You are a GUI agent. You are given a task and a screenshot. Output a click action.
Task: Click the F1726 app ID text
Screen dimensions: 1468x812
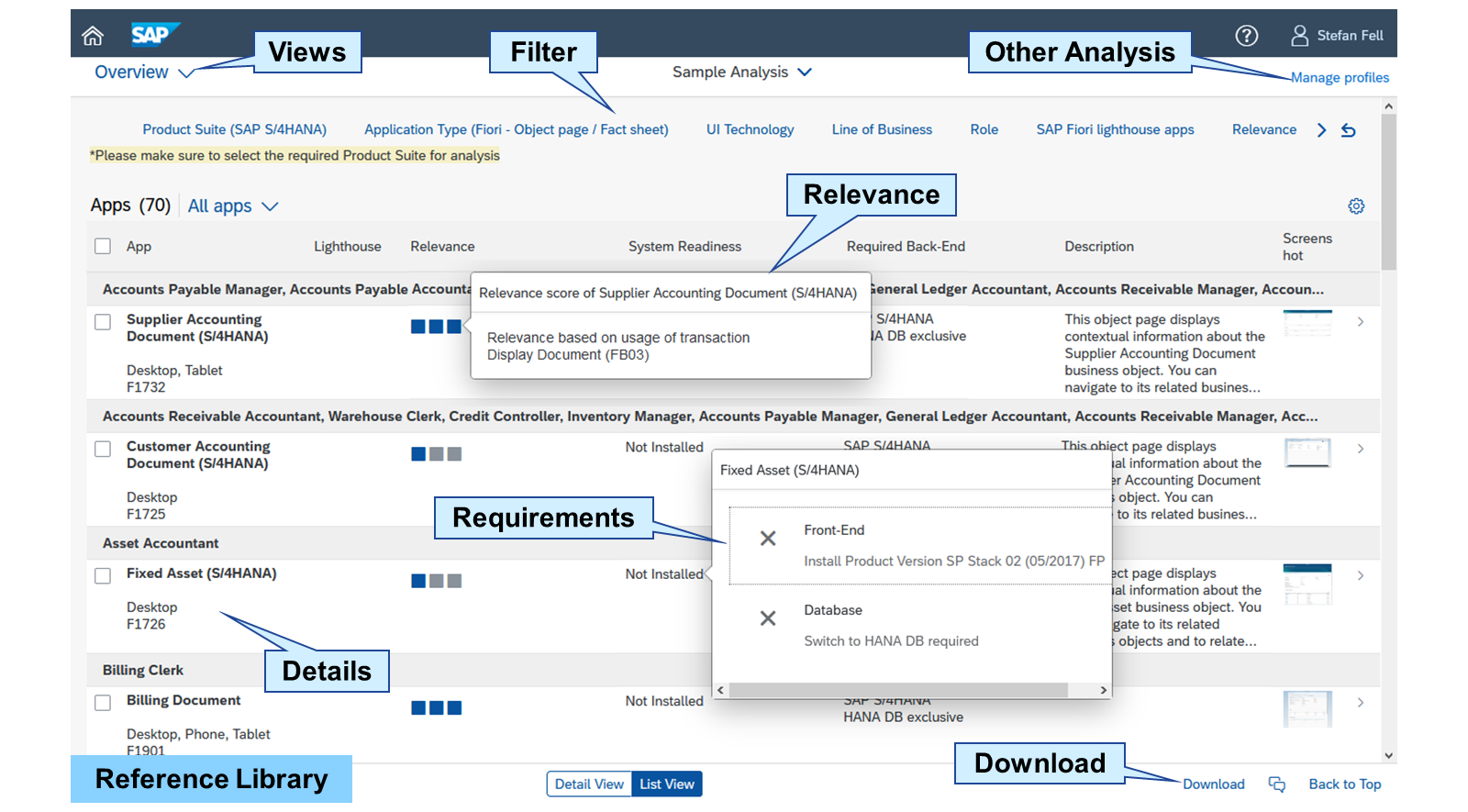click(x=146, y=625)
